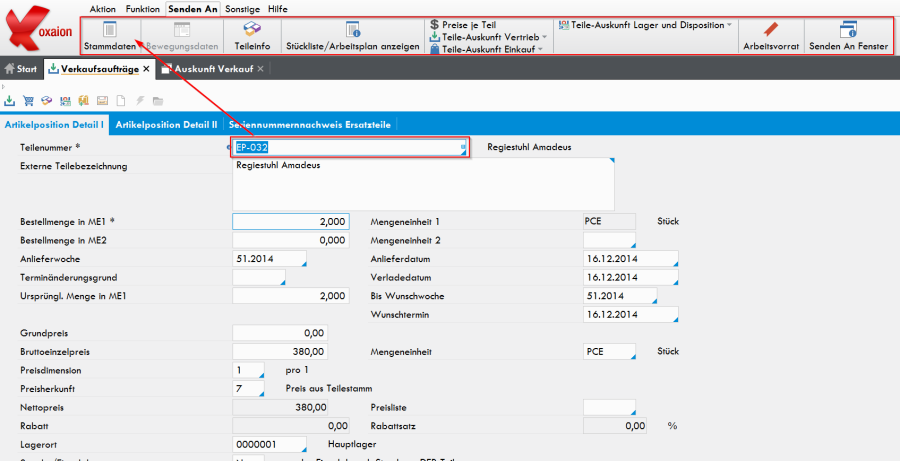Click the Teileinfo ribbon icon
This screenshot has width=900, height=461.
[252, 36]
